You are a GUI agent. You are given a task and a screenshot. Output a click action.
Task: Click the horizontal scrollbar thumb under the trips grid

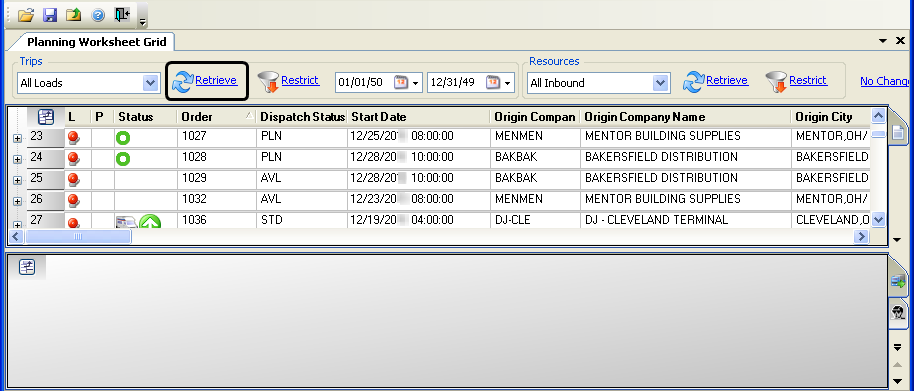tap(78, 237)
